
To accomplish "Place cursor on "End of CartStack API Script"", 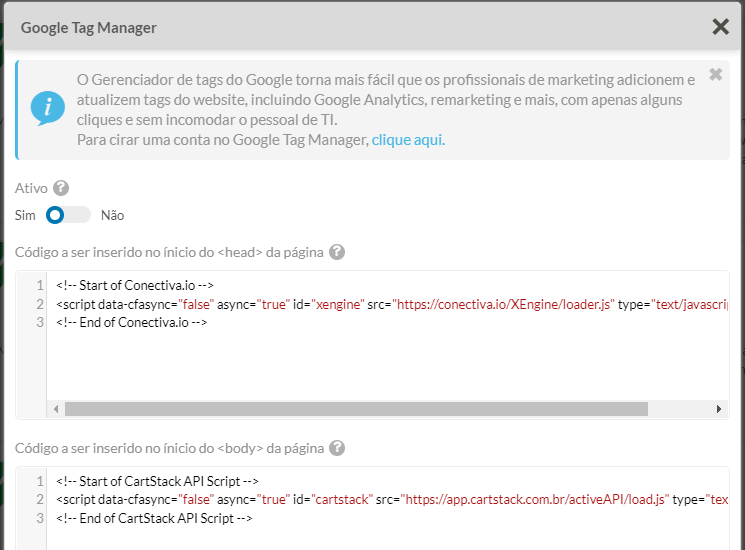I will (154, 518).
